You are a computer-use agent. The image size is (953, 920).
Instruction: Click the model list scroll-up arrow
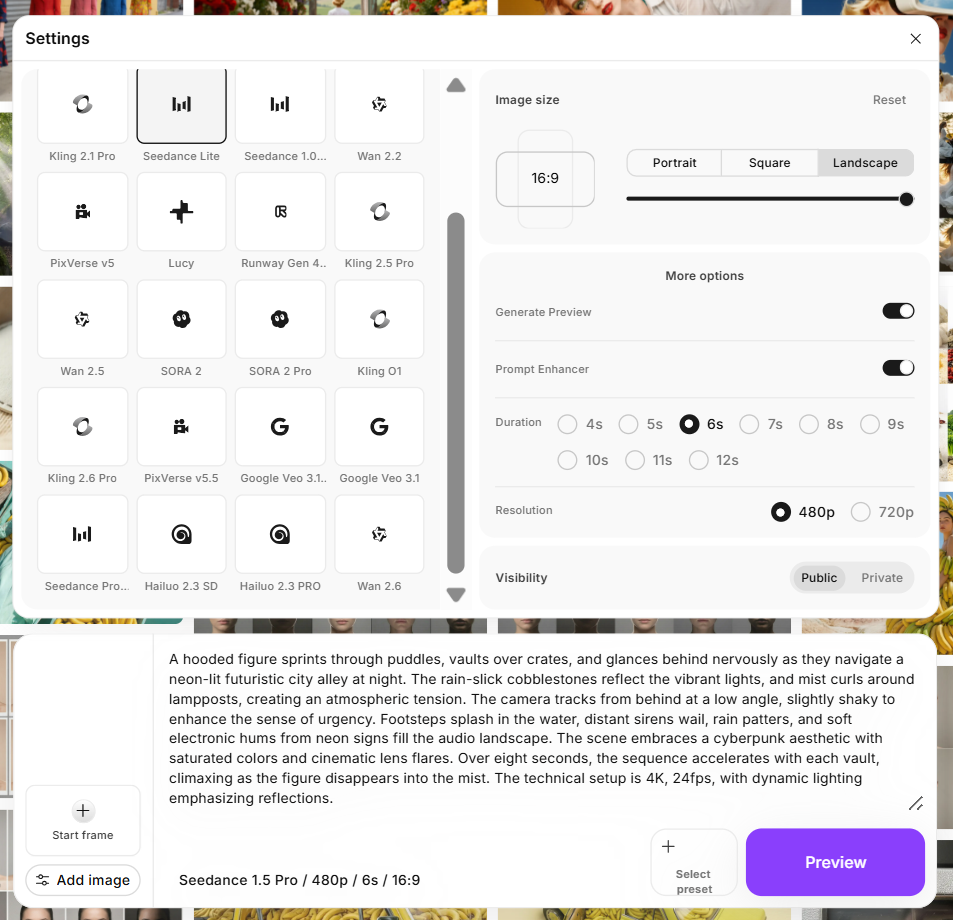click(456, 86)
